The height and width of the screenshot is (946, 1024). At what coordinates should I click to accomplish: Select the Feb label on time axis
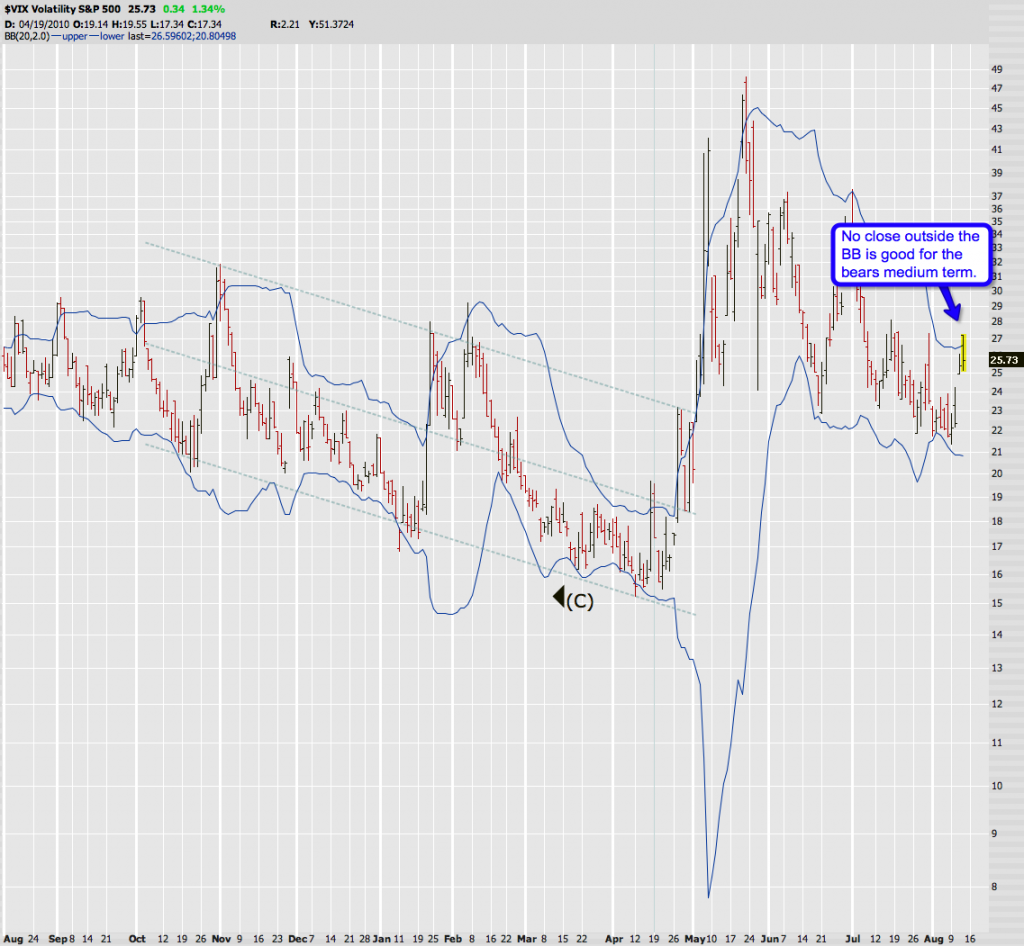click(452, 939)
